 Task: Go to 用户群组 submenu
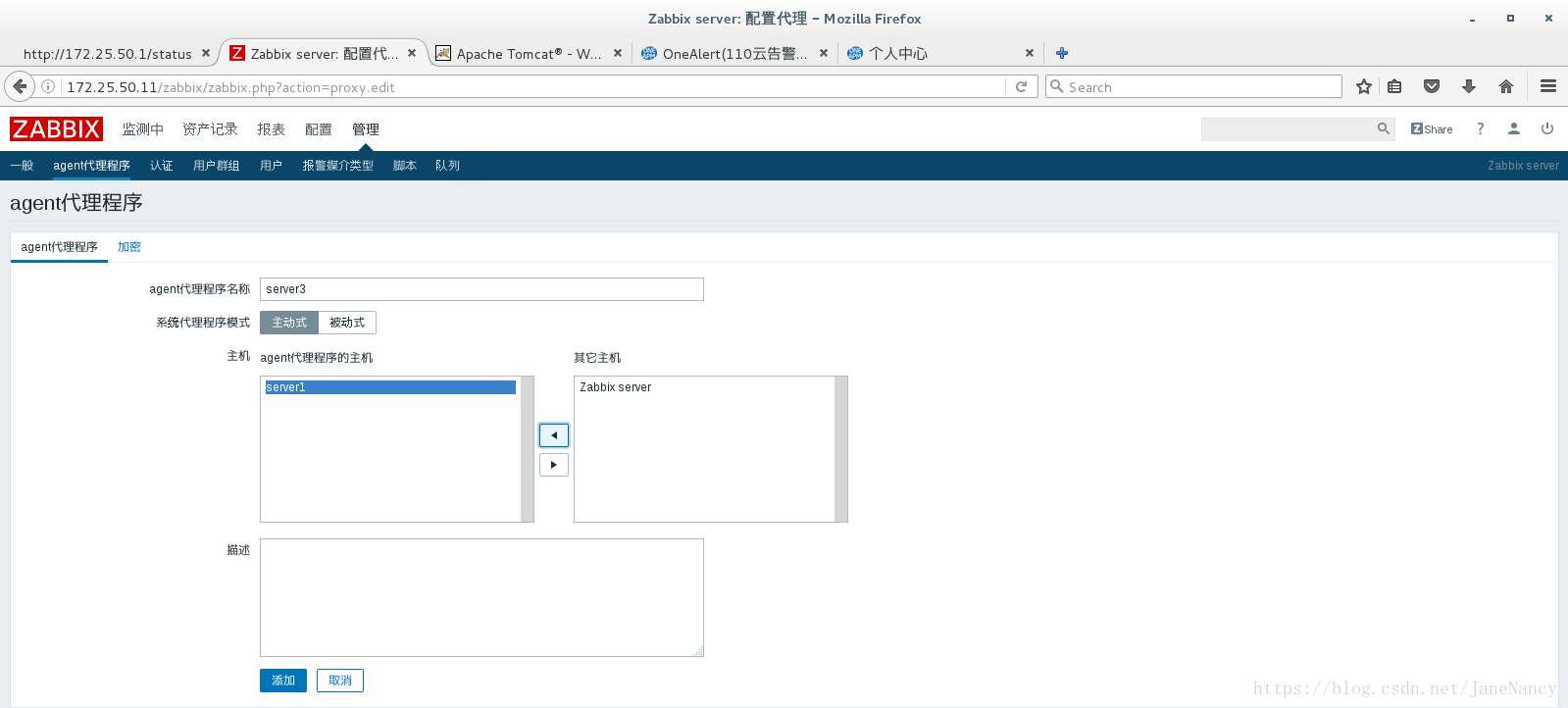click(216, 166)
